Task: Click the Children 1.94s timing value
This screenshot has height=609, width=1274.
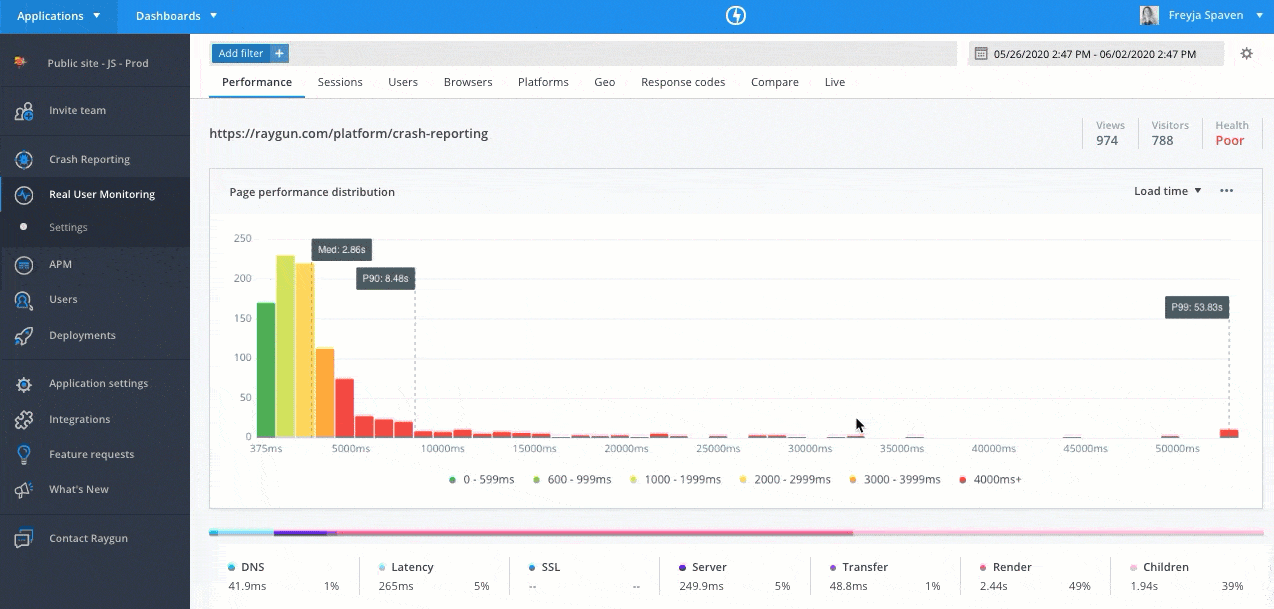Action: click(x=1142, y=587)
